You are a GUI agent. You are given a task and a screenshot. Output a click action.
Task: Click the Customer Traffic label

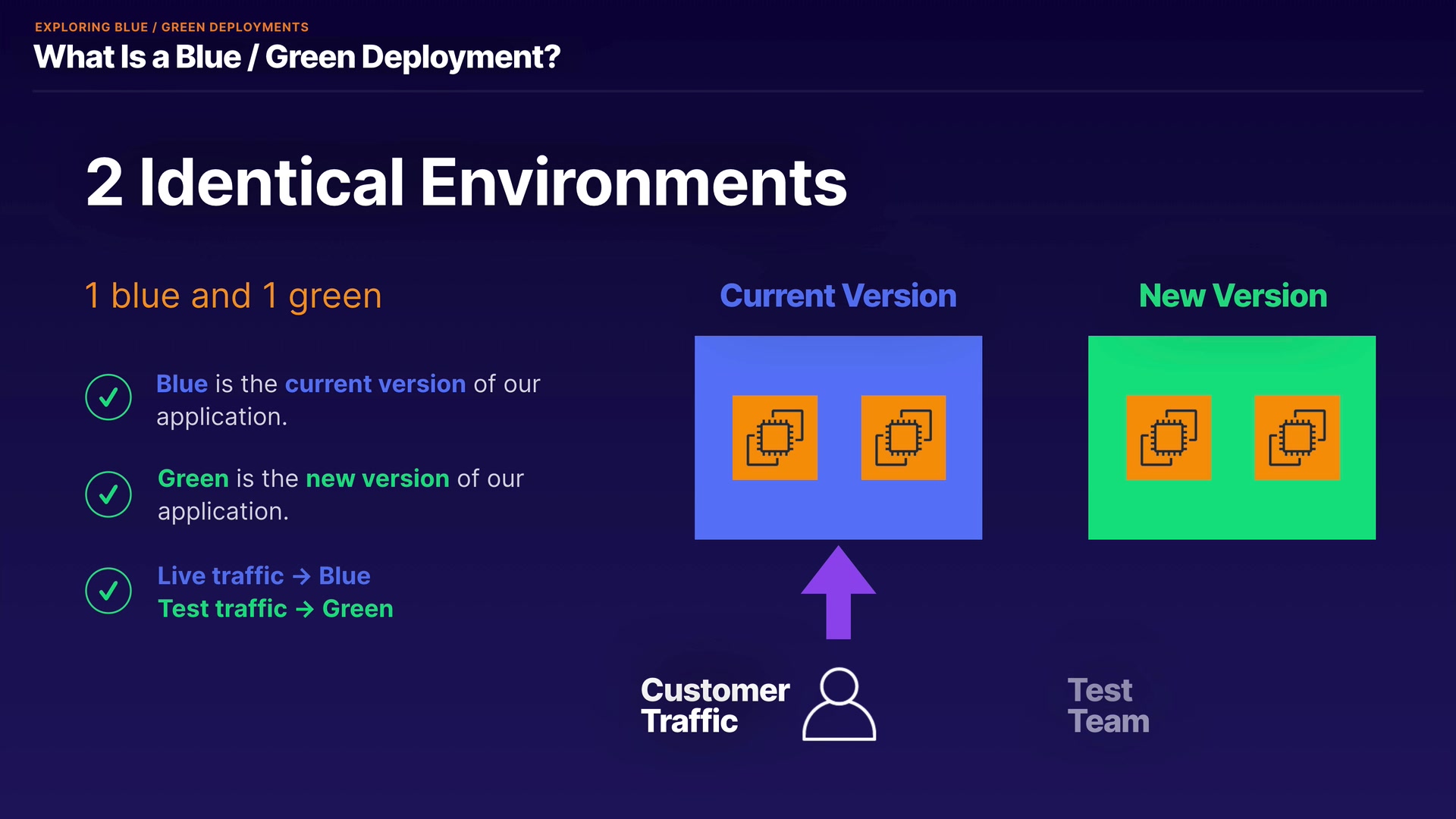(714, 705)
